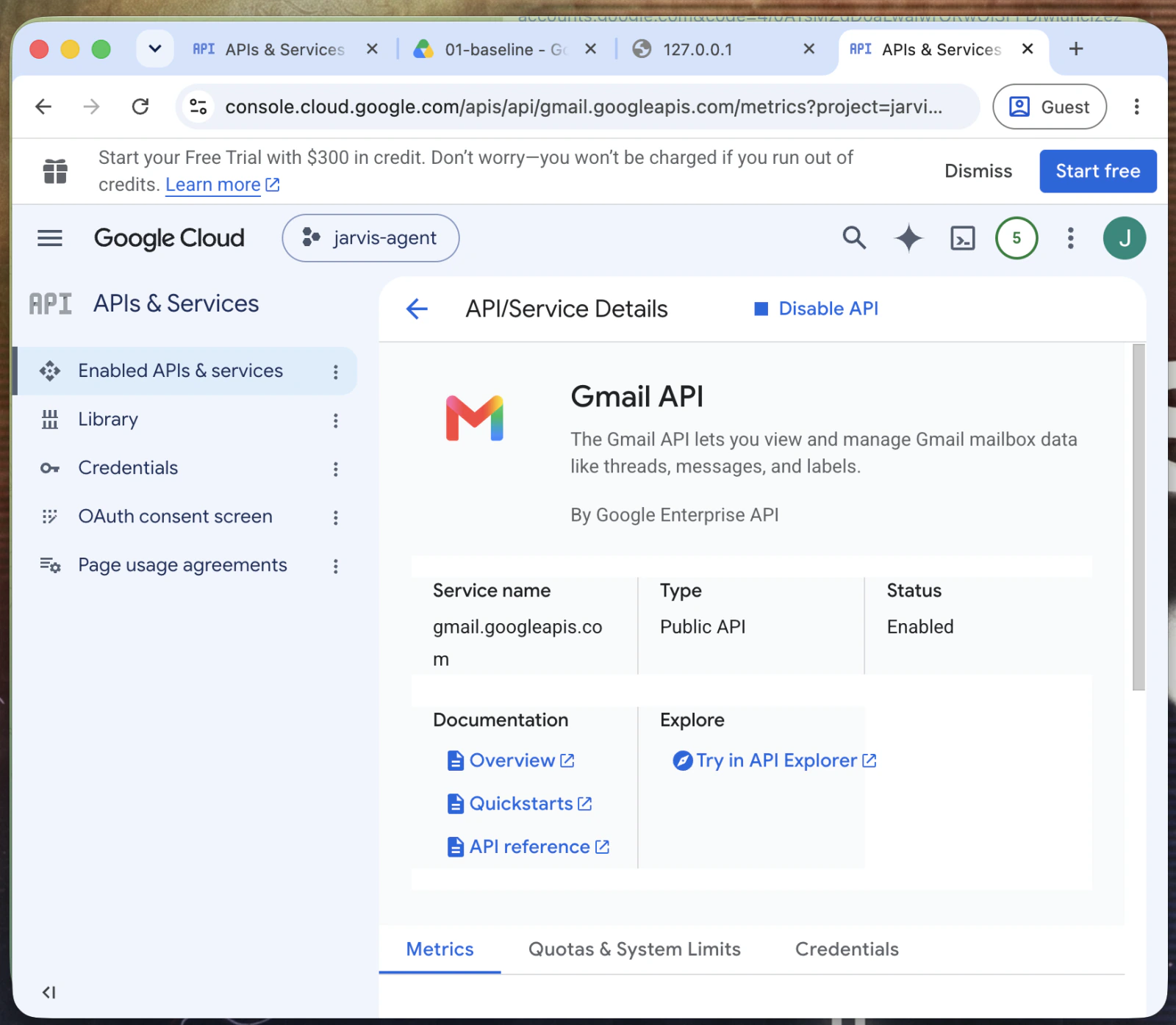Close the active APIs & Services tab

point(1028,49)
